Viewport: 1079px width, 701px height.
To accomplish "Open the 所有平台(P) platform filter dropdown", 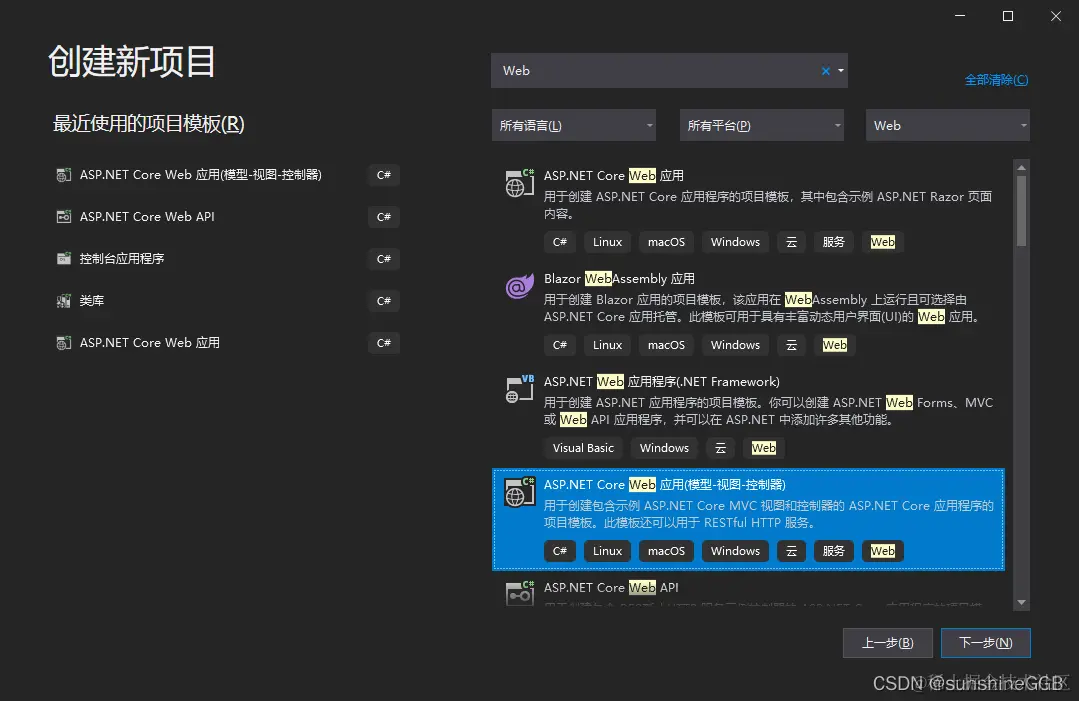I will [762, 125].
